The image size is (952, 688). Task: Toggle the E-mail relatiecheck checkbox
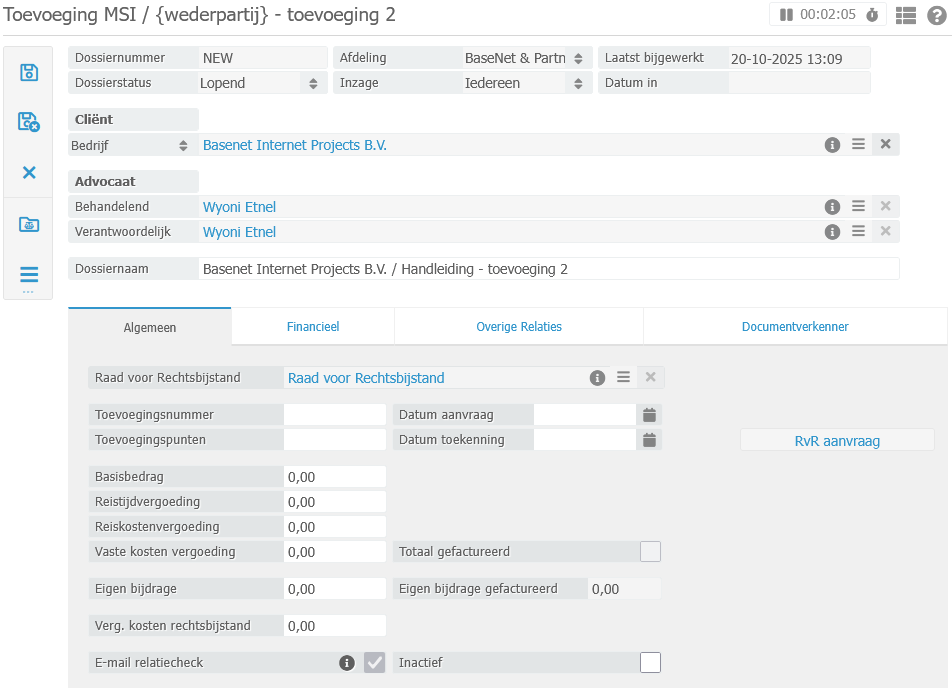click(374, 662)
